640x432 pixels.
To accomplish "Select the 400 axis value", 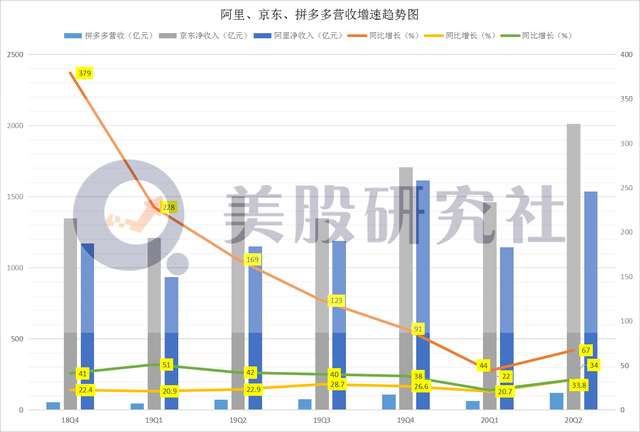I will 626,54.
